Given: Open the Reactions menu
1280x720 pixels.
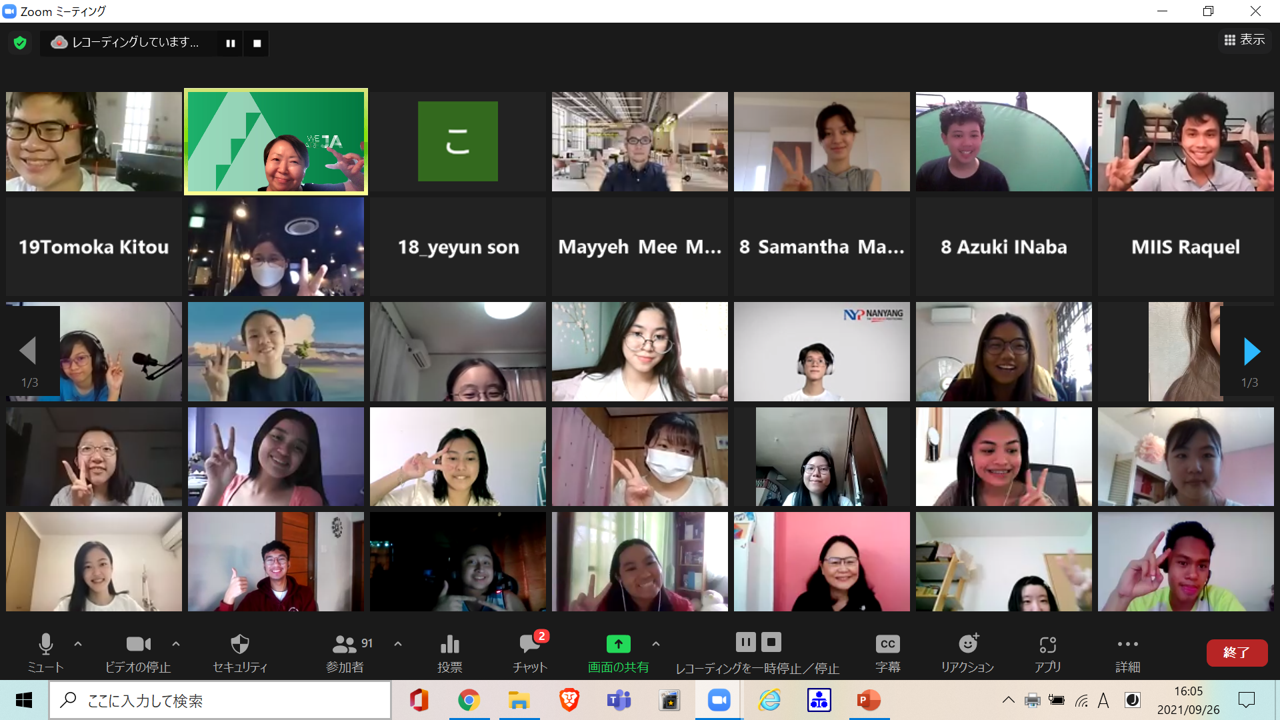Looking at the screenshot, I should 967,652.
